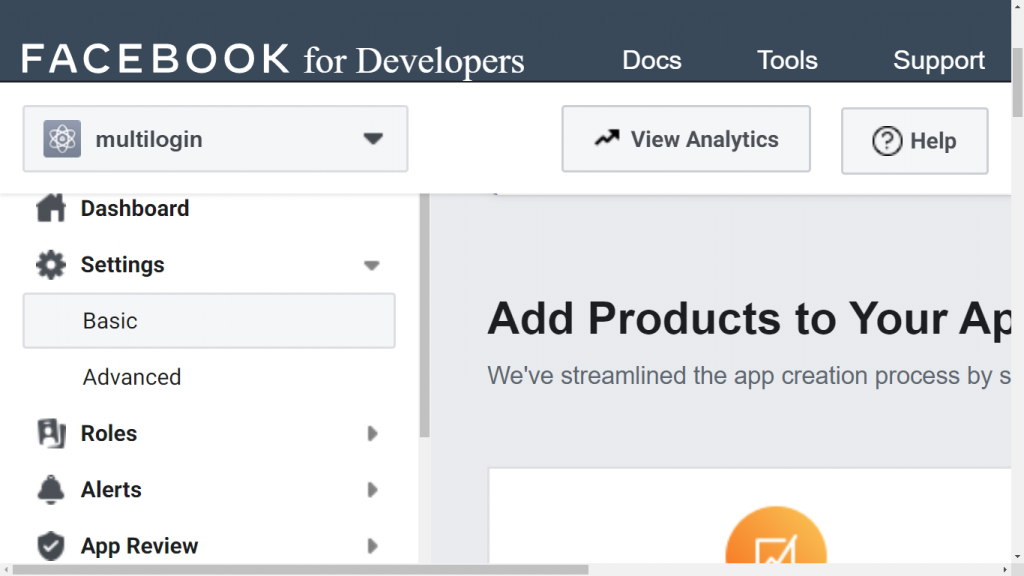Click the multilogin app atom icon
Screen dimensions: 1024x576
[x=62, y=138]
